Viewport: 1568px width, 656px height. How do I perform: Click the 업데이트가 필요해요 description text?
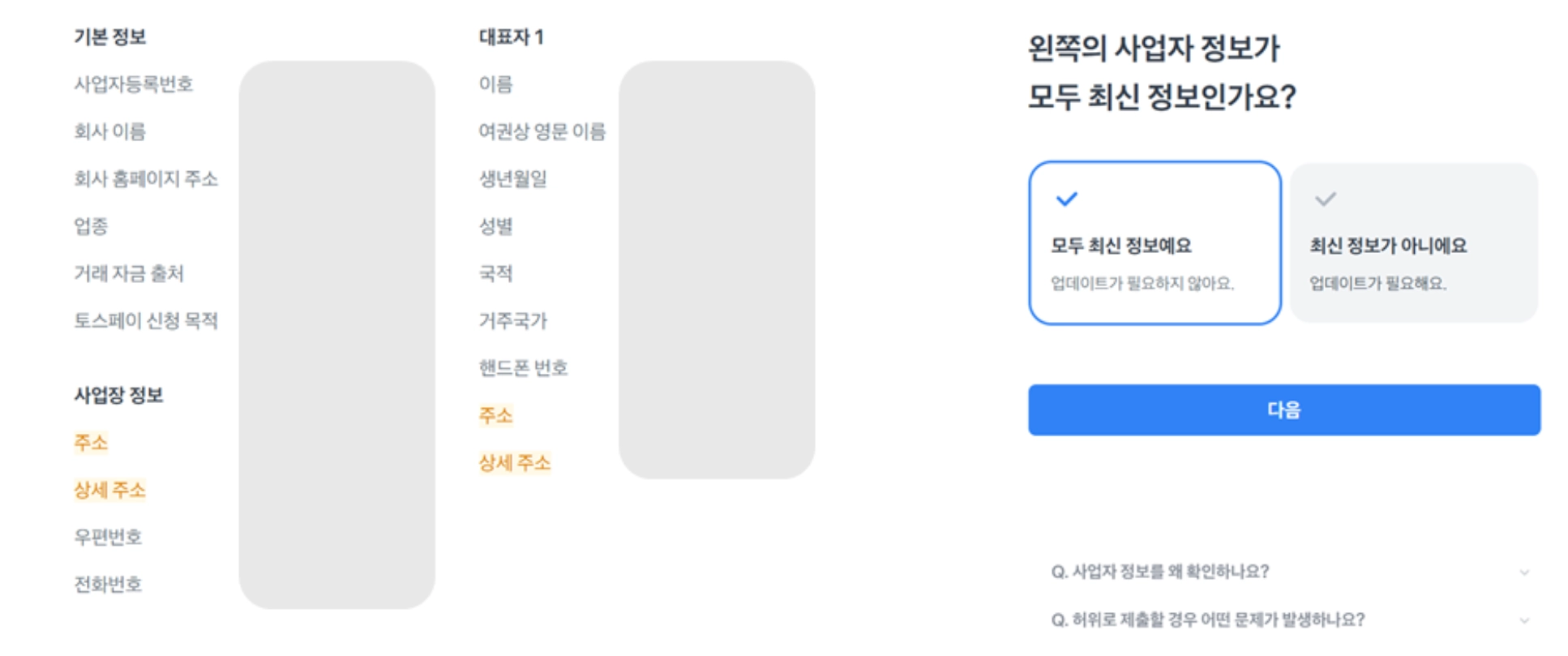[x=1377, y=284]
